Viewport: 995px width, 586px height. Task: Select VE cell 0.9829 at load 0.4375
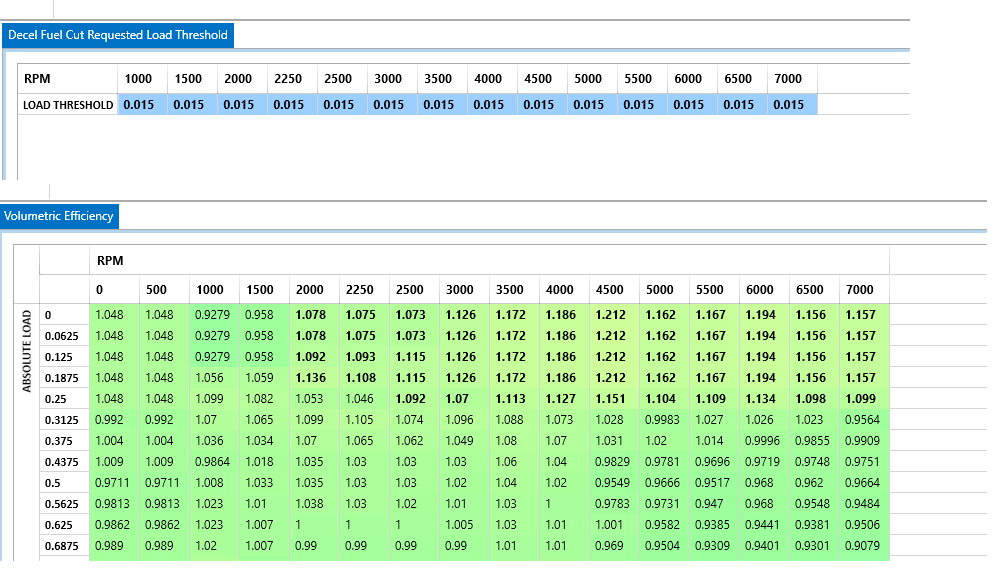614,462
